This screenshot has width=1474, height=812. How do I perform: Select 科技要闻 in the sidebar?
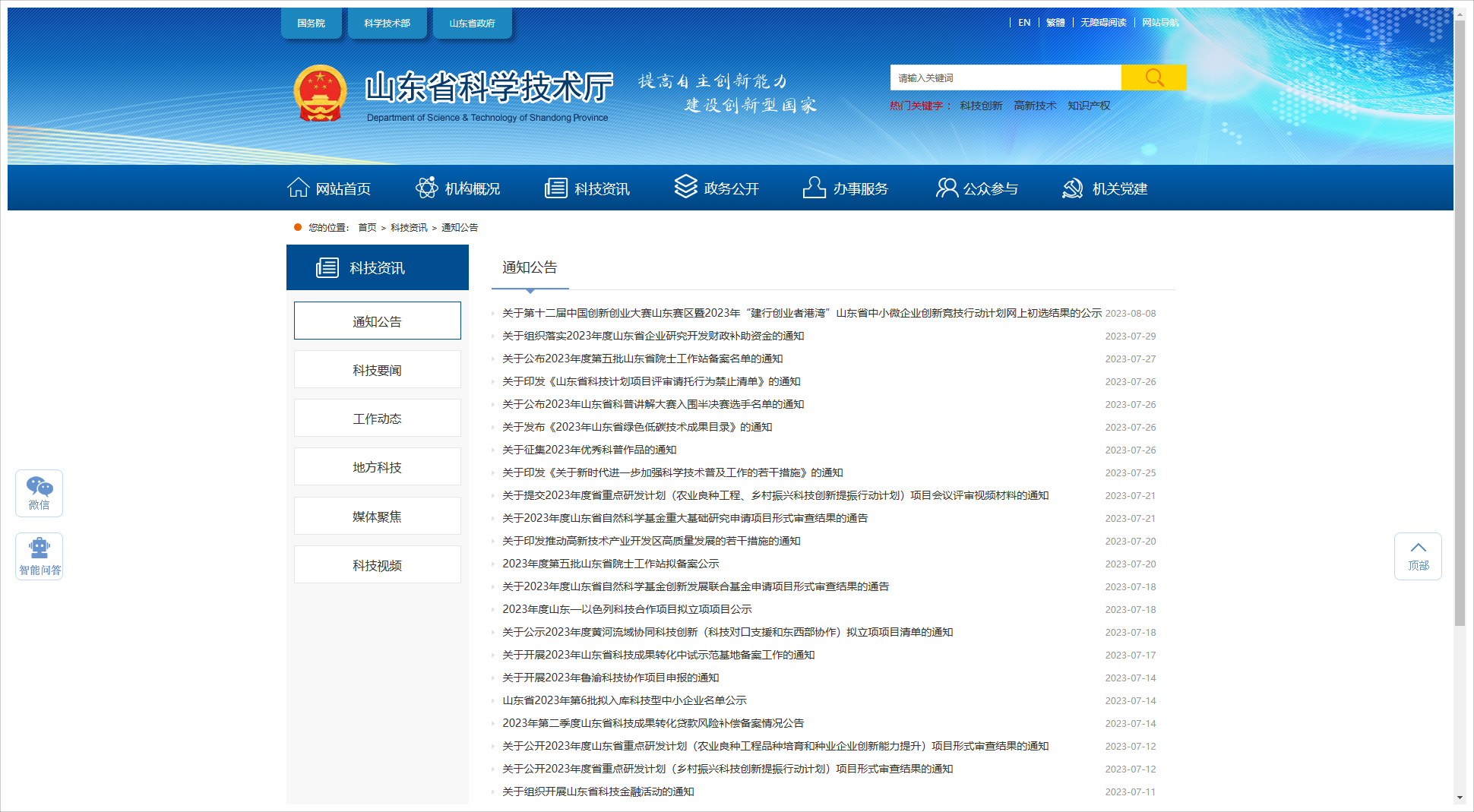pyautogui.click(x=377, y=370)
